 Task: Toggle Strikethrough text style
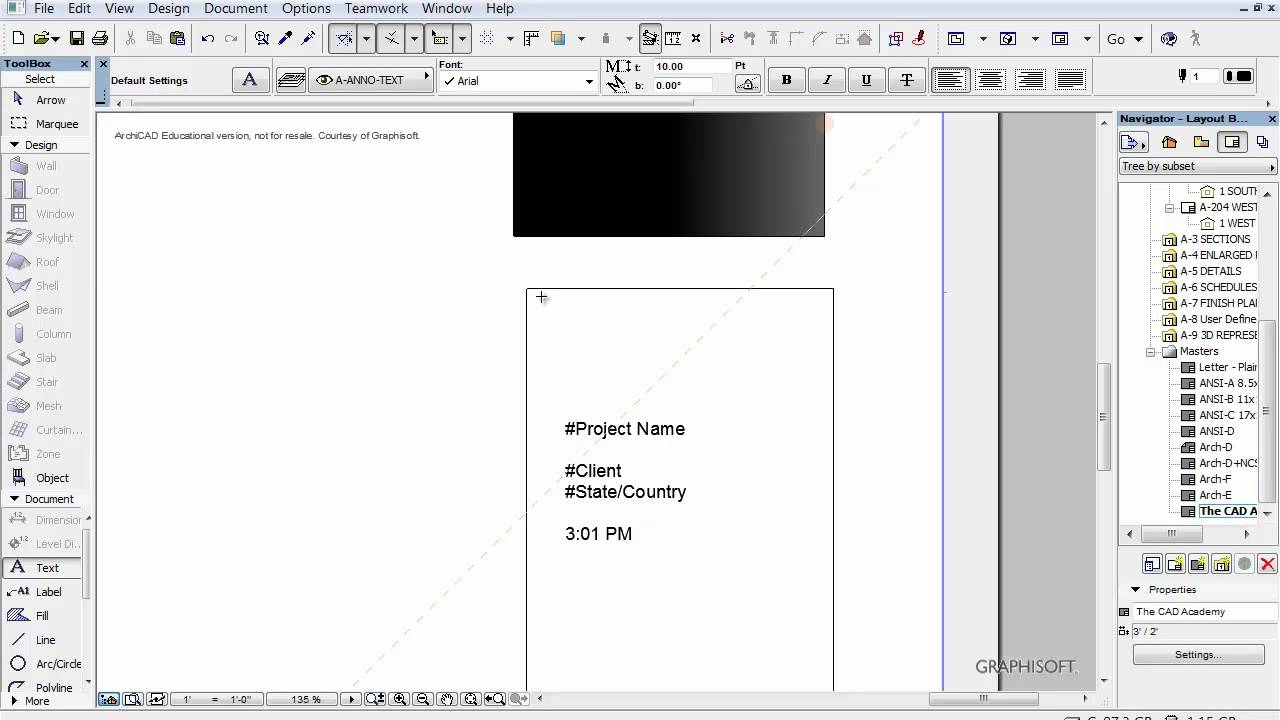pyautogui.click(x=907, y=80)
